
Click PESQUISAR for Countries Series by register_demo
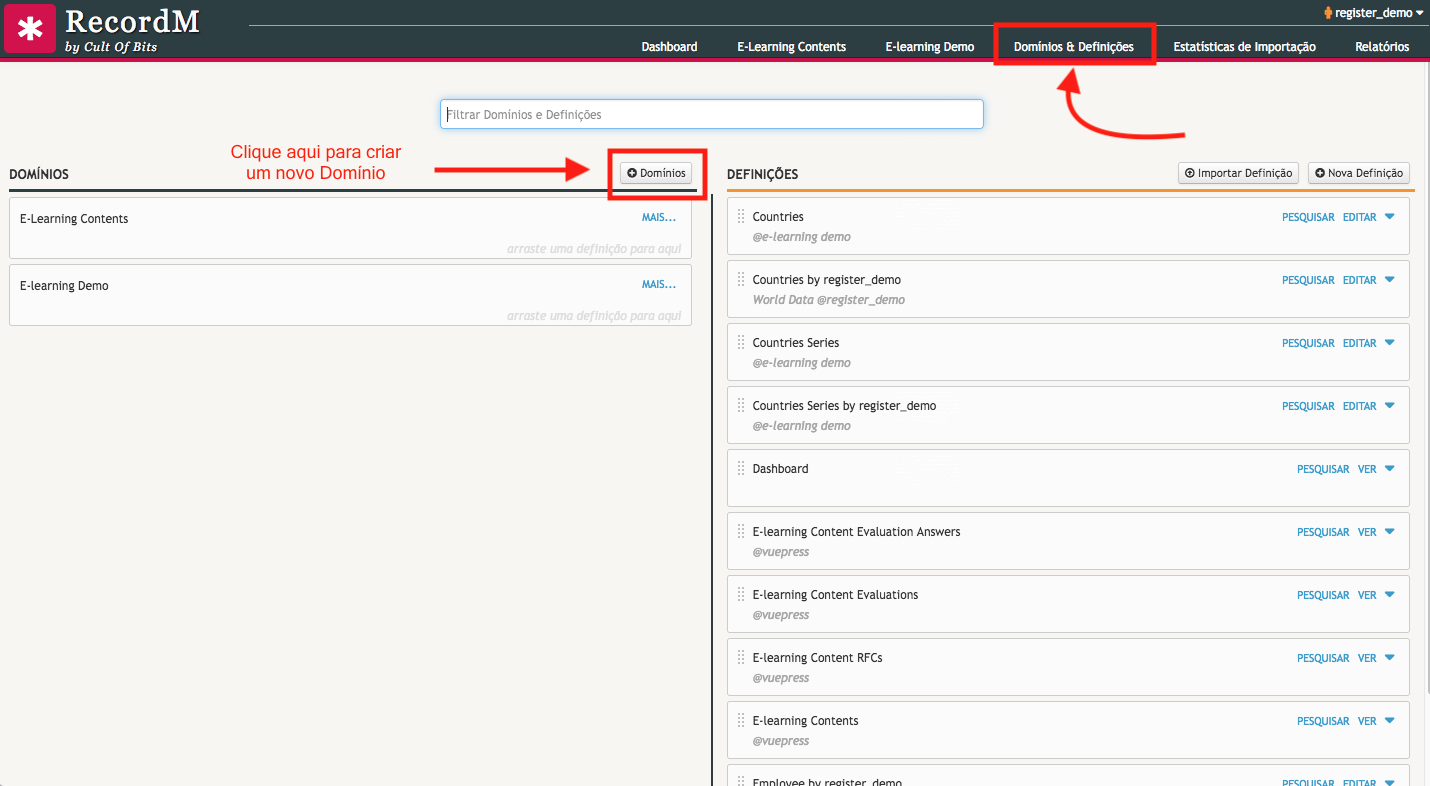(1308, 406)
